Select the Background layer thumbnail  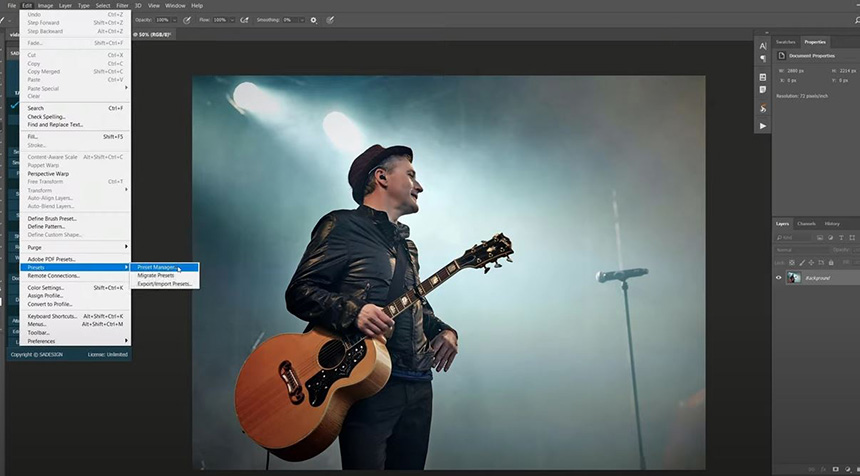coord(794,277)
